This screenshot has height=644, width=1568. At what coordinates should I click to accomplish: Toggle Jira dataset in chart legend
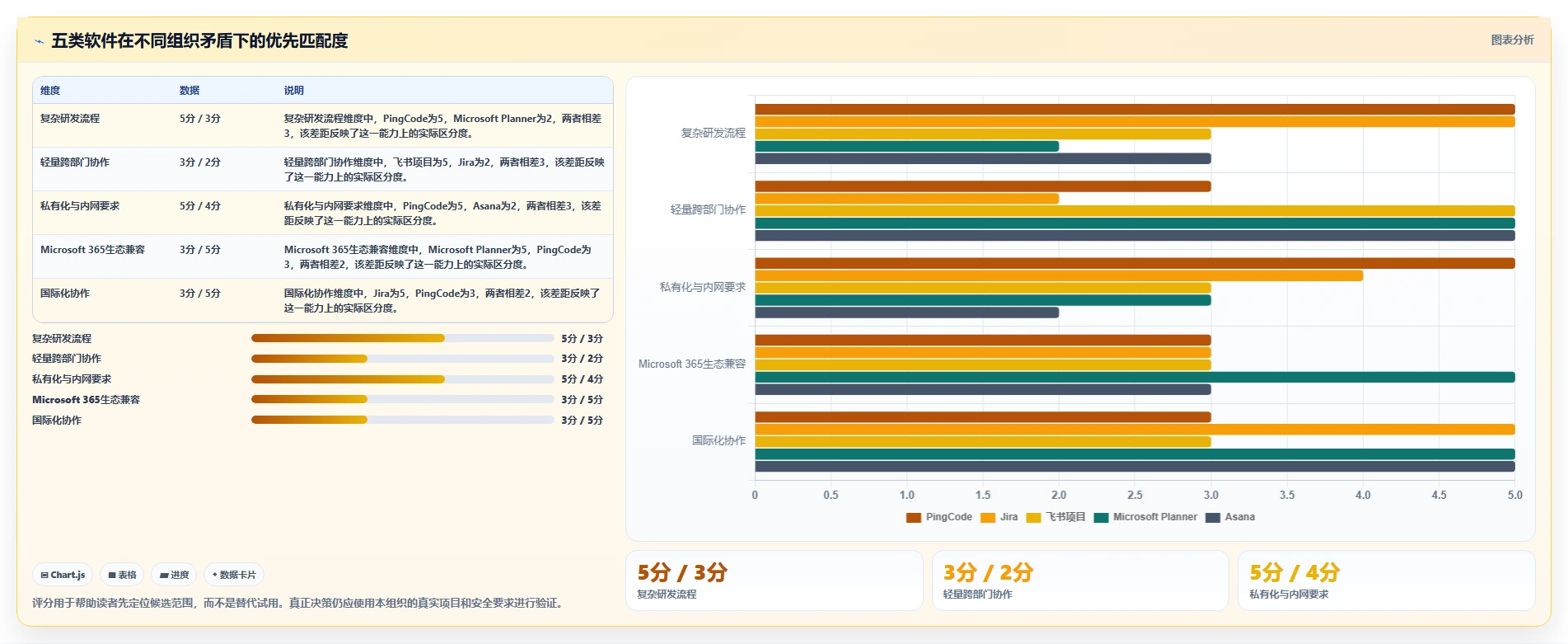pyautogui.click(x=999, y=517)
